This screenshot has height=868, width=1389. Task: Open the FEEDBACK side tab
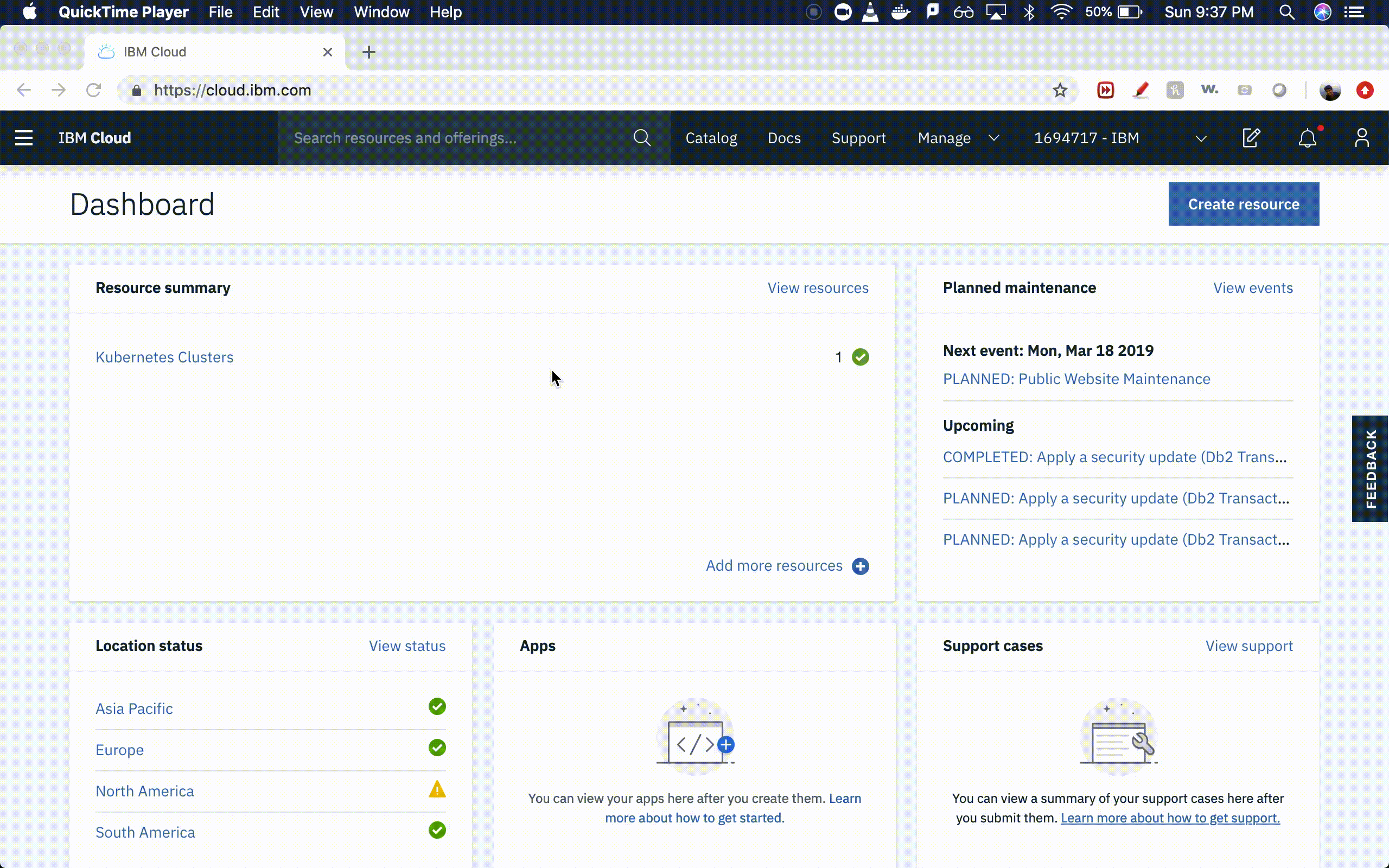pyautogui.click(x=1371, y=468)
